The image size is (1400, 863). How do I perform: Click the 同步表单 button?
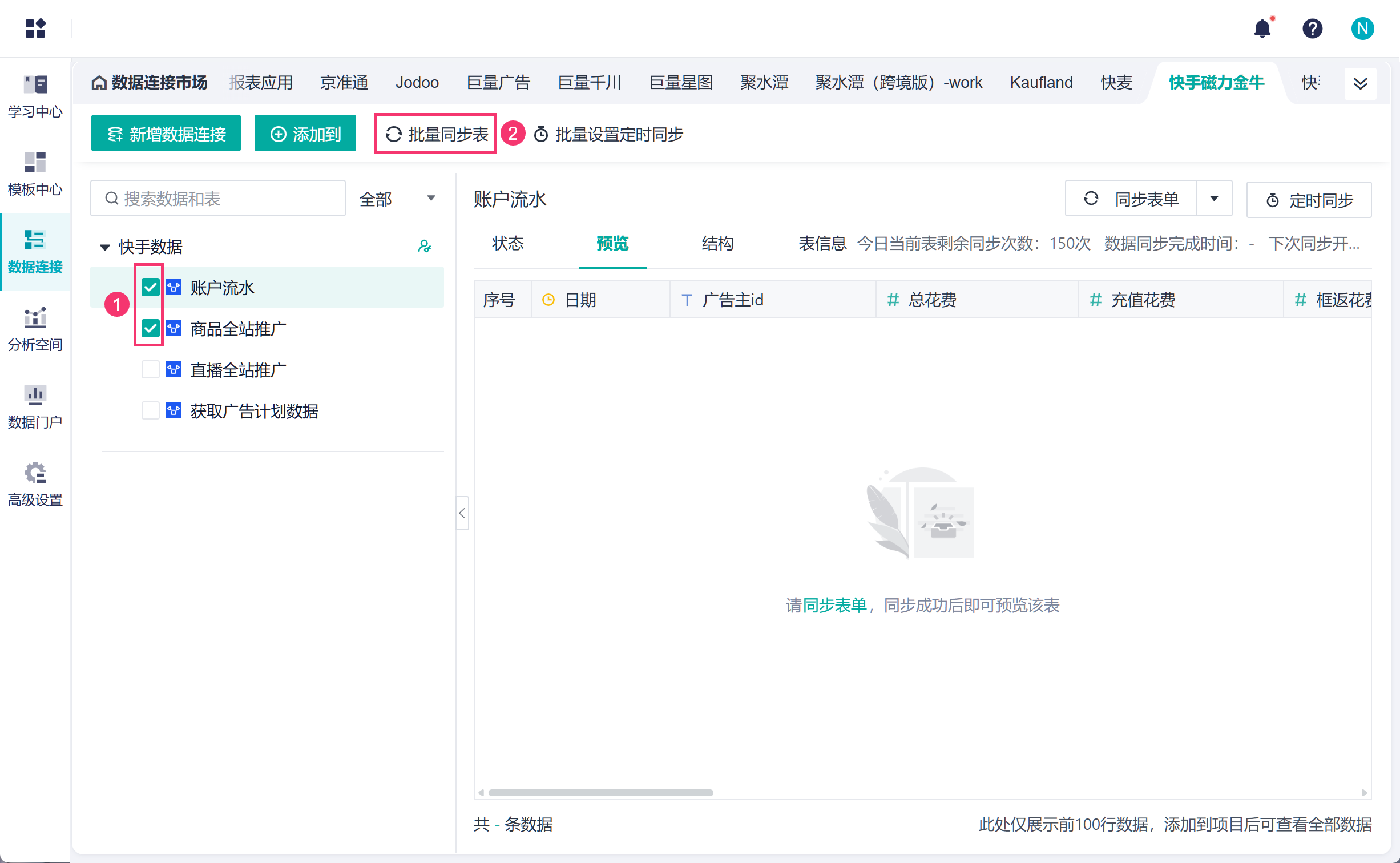[x=1131, y=199]
